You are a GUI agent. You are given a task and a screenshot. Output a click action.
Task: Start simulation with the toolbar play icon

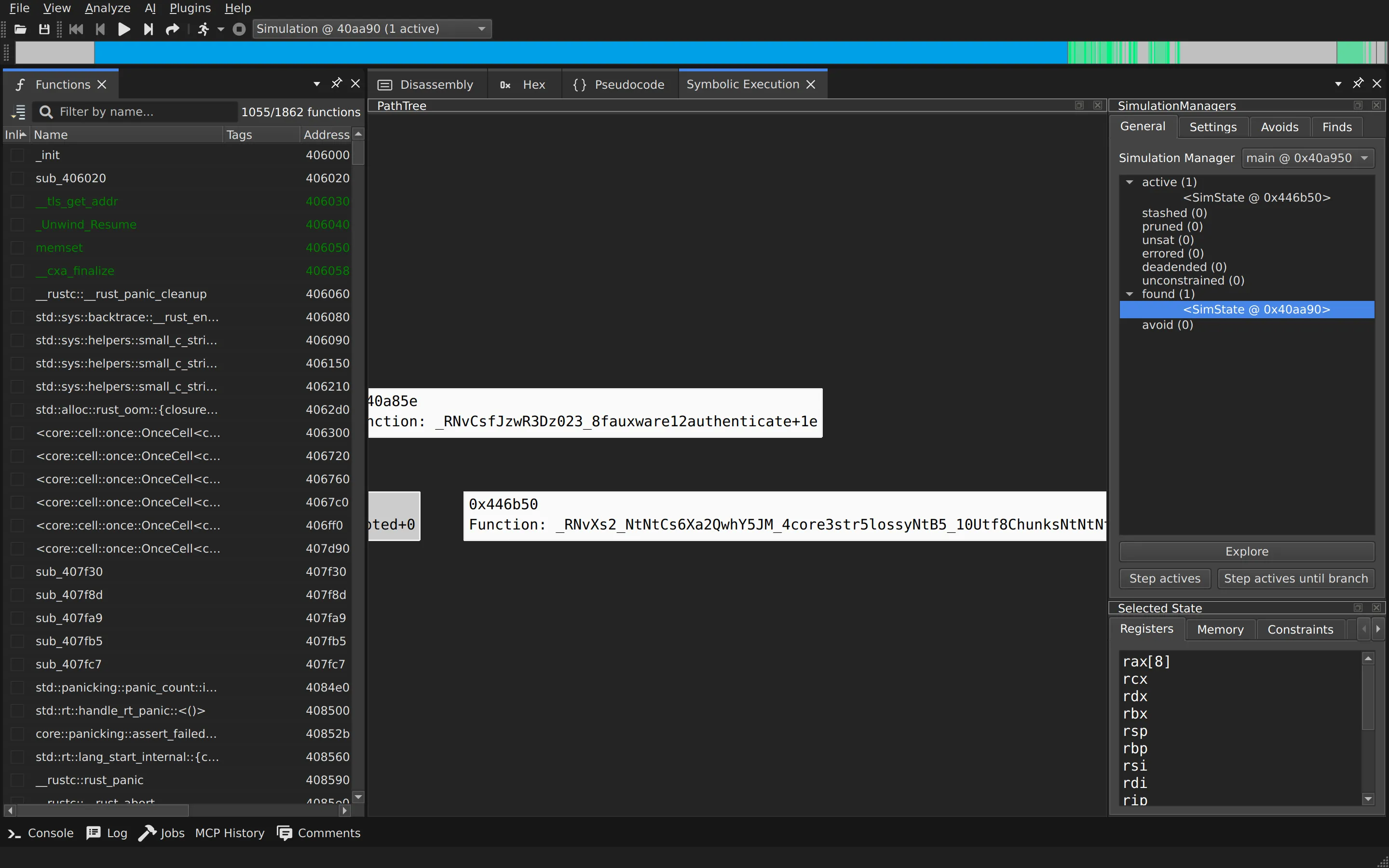[x=124, y=29]
